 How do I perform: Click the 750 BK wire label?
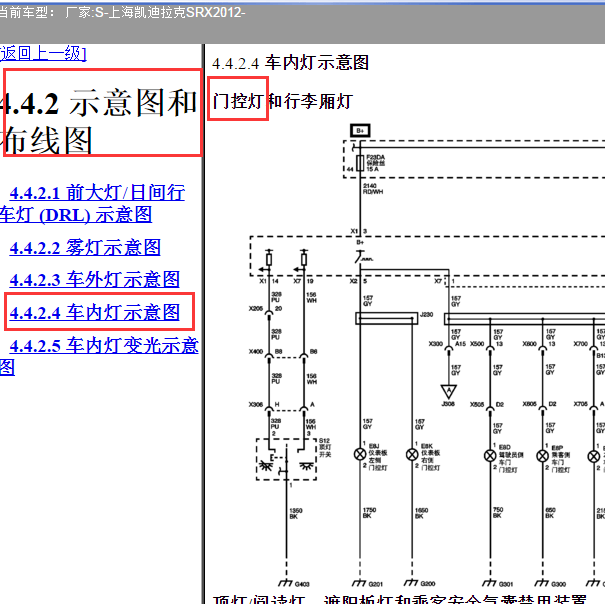coord(498,513)
